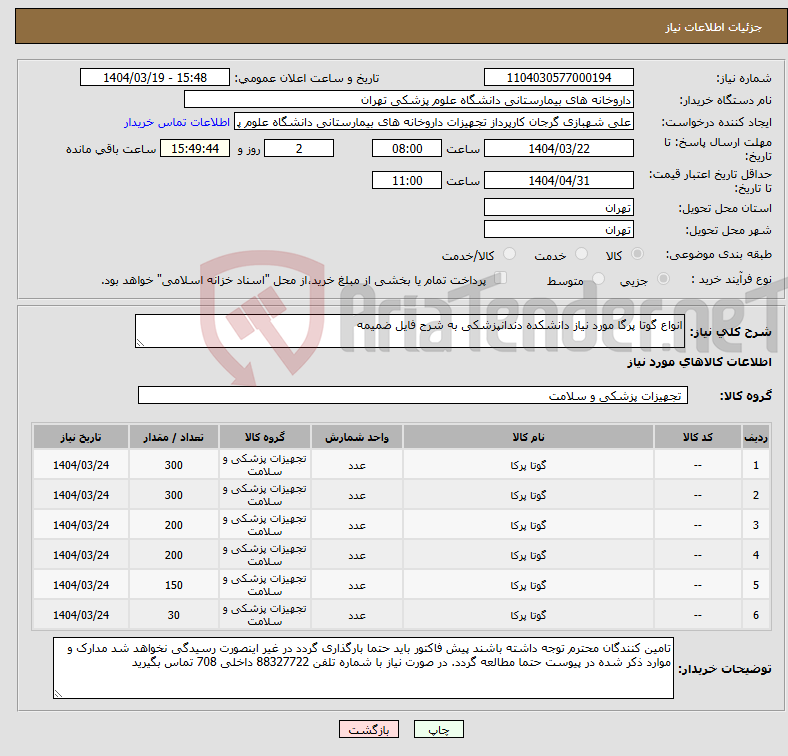The image size is (788, 756).
Task: Click تعداد / مقدار column header
Action: coord(173,437)
